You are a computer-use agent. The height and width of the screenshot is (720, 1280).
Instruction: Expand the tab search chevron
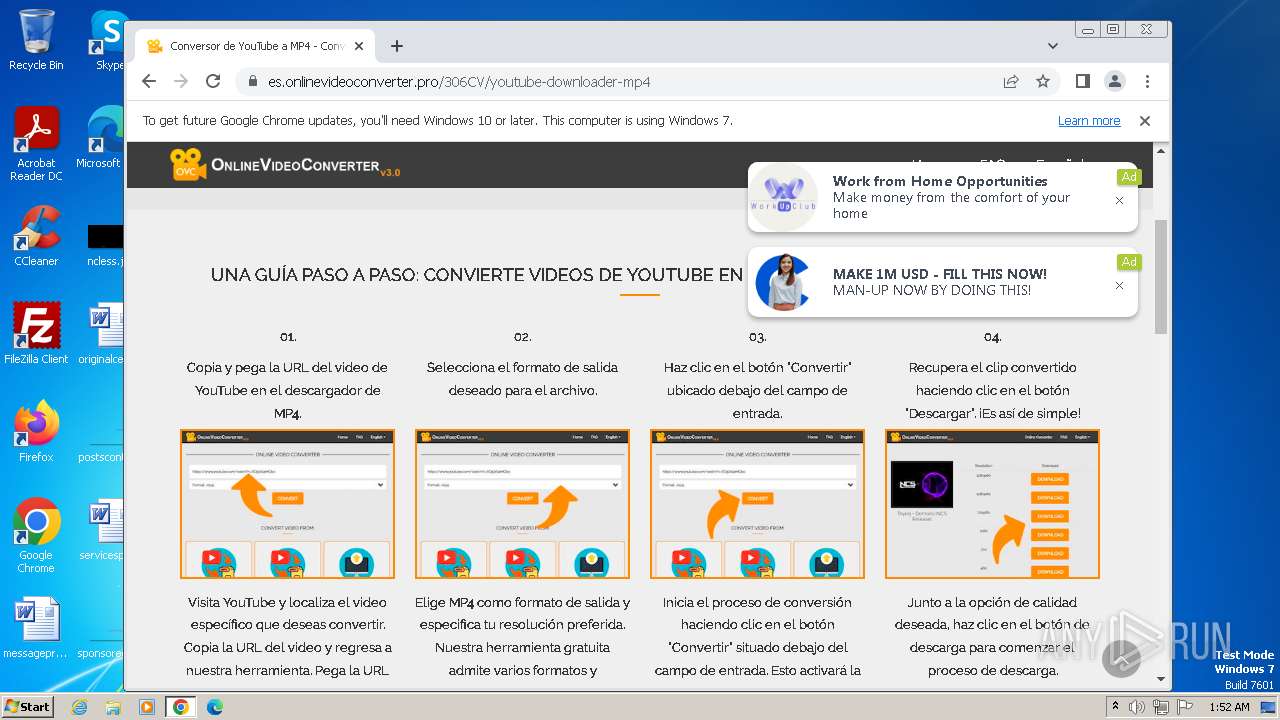(x=1053, y=46)
